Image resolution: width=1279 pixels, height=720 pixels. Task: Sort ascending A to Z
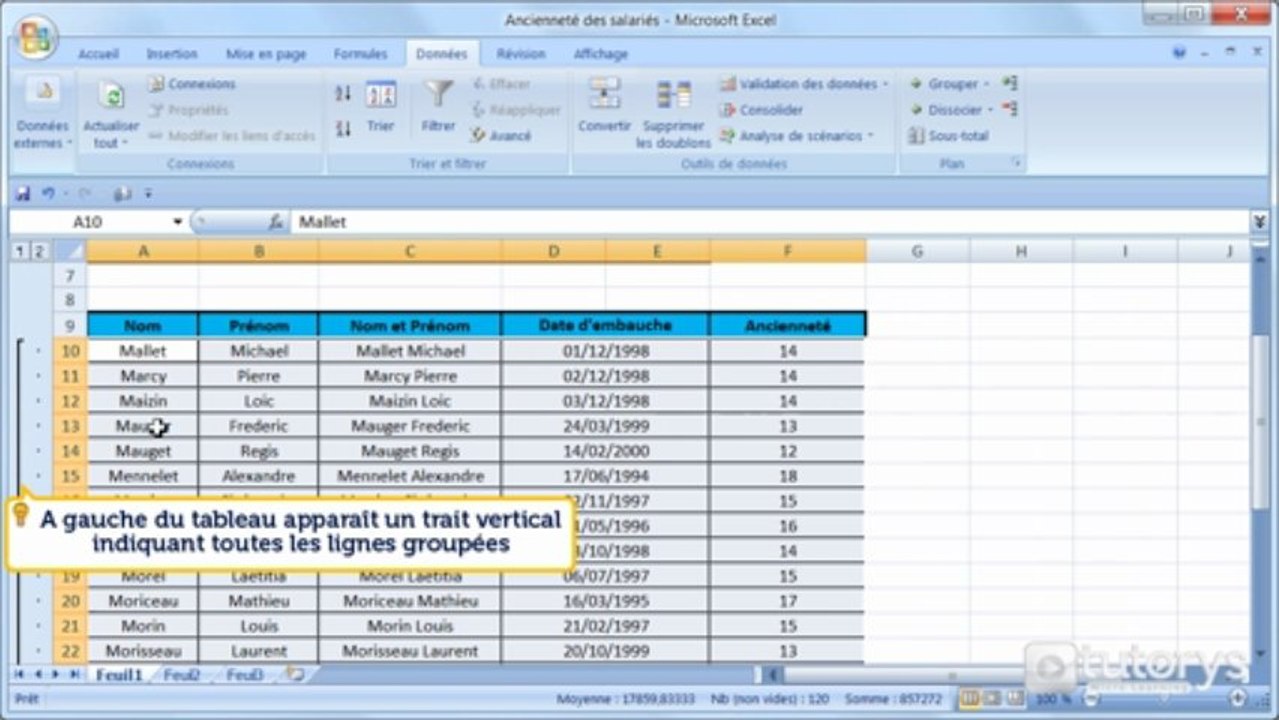343,93
